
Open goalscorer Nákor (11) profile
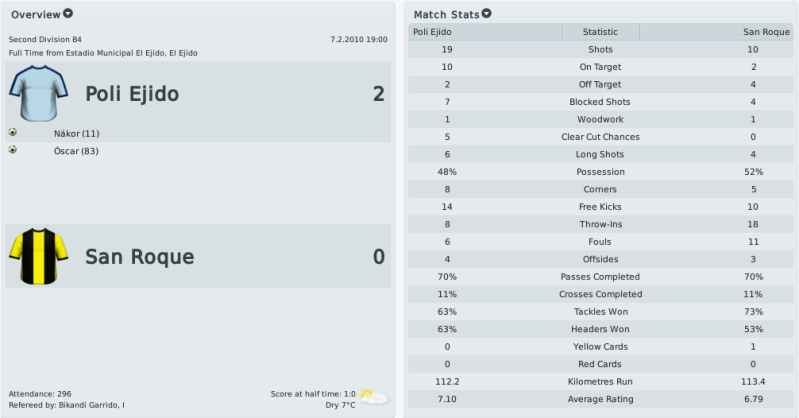(x=76, y=134)
